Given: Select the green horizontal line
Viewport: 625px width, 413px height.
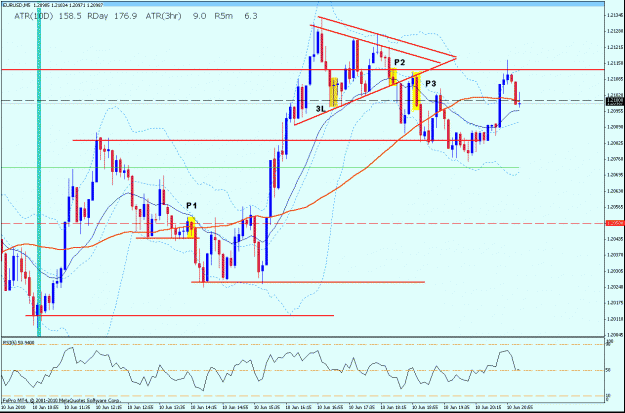Looking at the screenshot, I should [260, 167].
